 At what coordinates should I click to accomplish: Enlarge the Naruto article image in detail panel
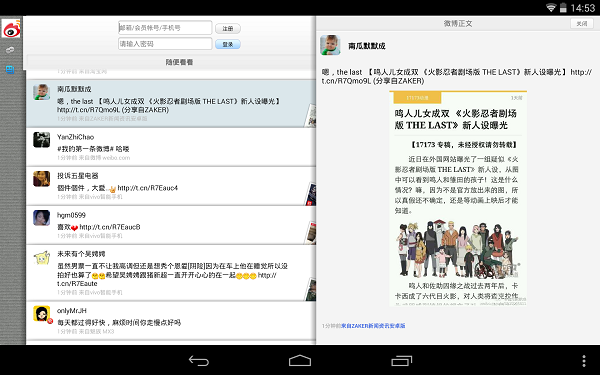(458, 198)
